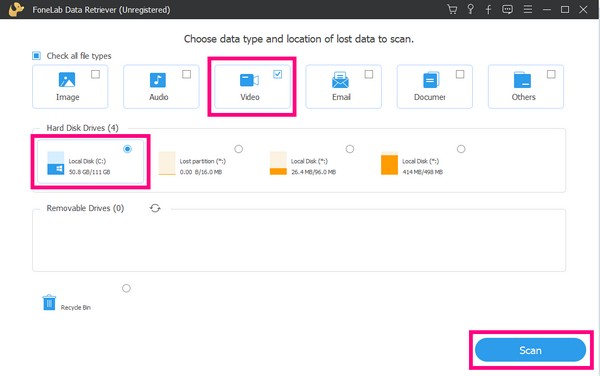
Task: Select the Video camera icon
Action: pyautogui.click(x=249, y=80)
